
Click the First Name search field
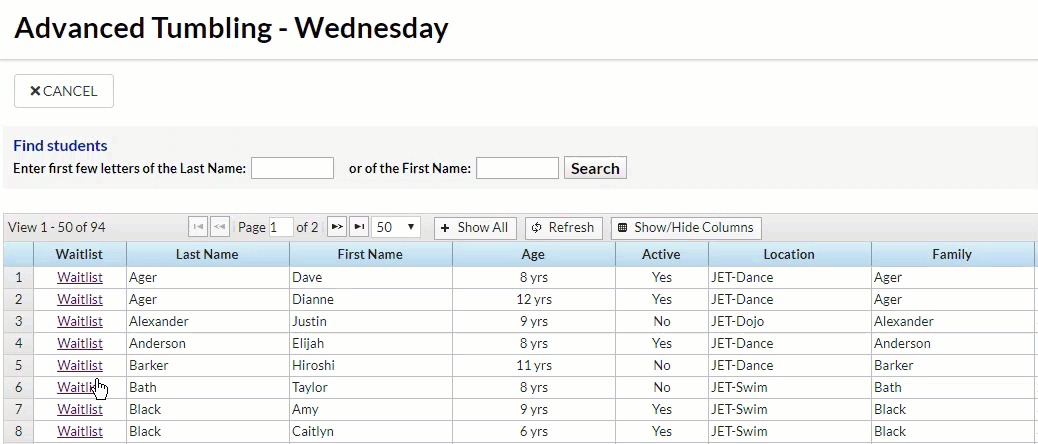coord(517,168)
